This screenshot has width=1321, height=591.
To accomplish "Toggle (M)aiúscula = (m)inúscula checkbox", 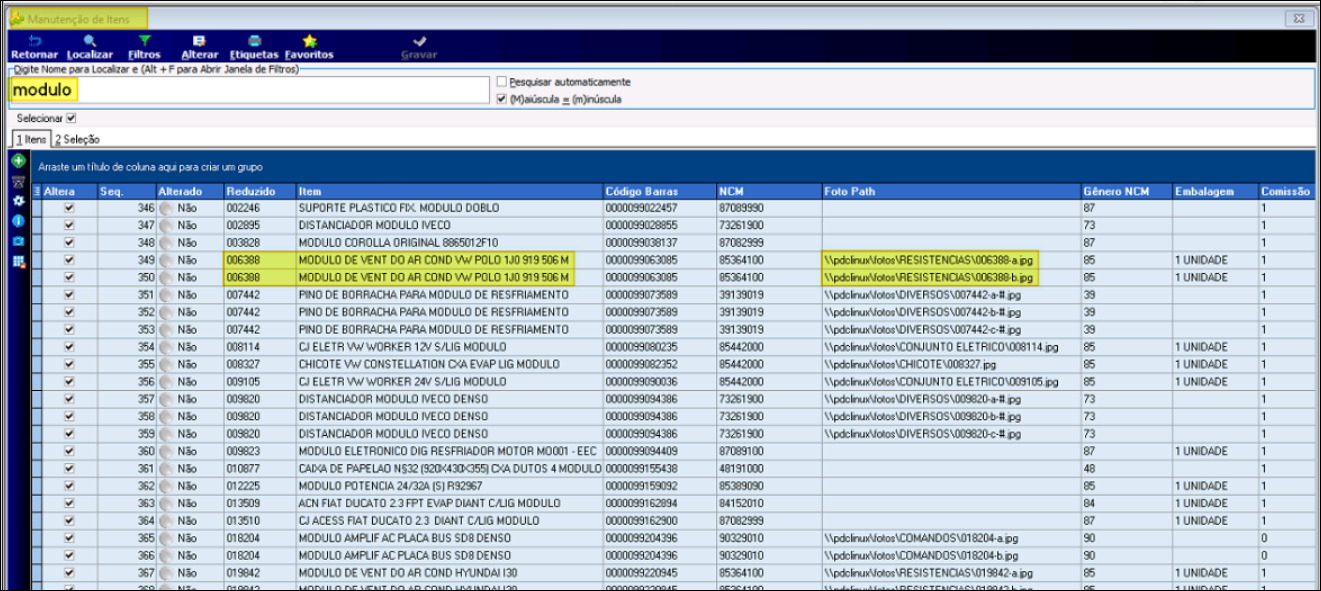I will click(x=502, y=99).
